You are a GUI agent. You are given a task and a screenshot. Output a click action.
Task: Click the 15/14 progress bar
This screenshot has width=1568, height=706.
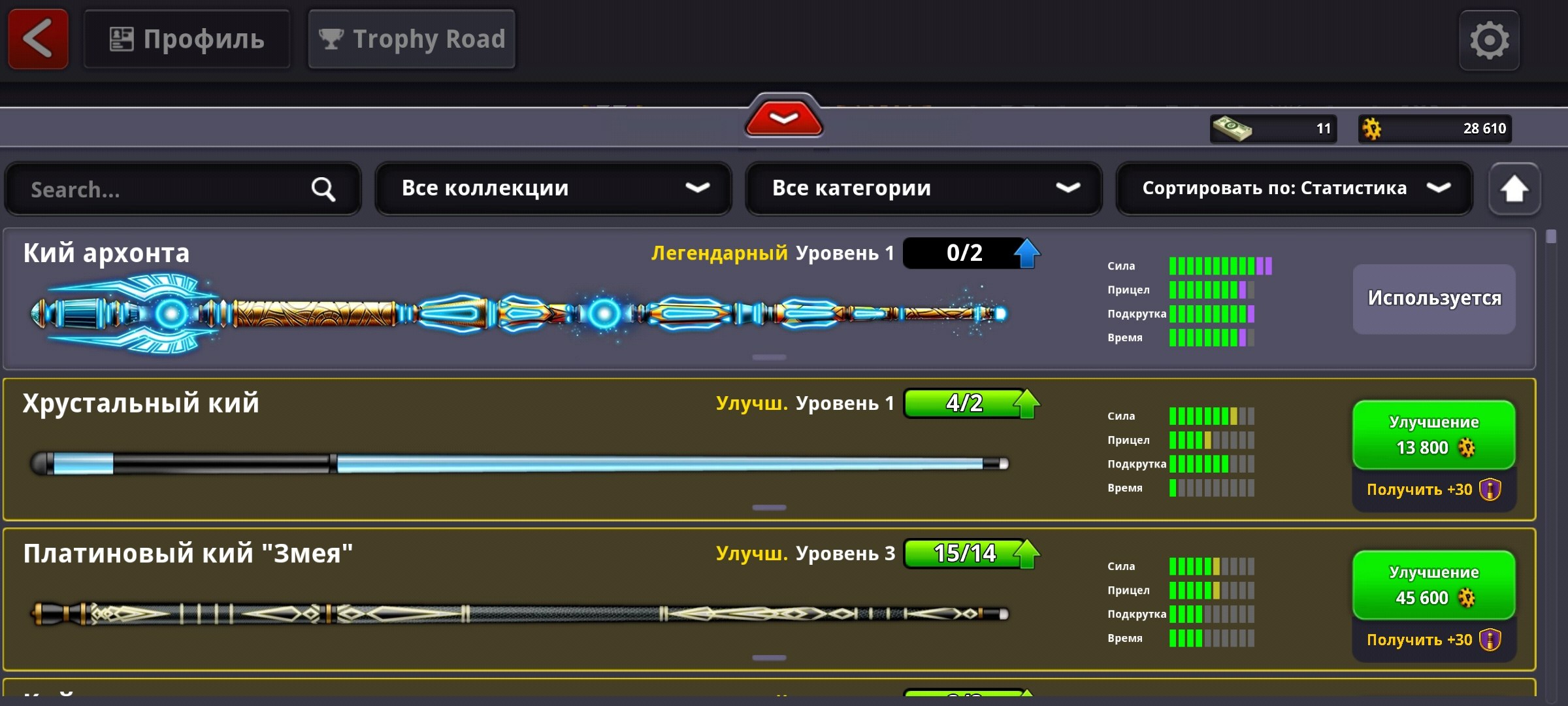point(963,554)
